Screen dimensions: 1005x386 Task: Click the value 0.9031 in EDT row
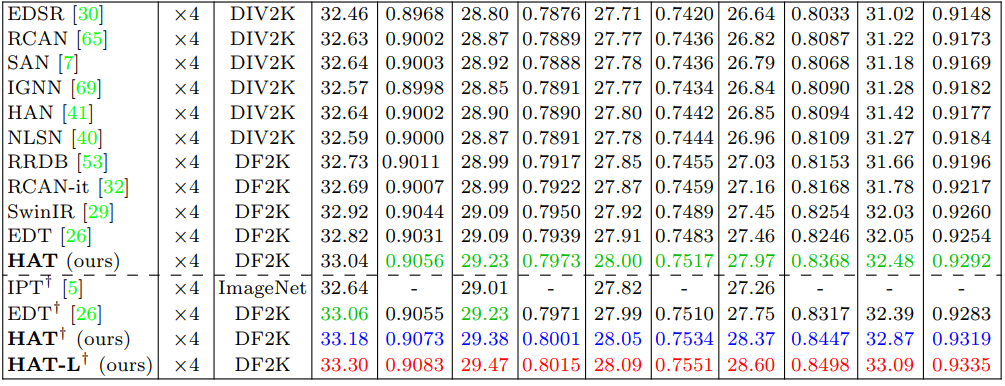pyautogui.click(x=414, y=236)
